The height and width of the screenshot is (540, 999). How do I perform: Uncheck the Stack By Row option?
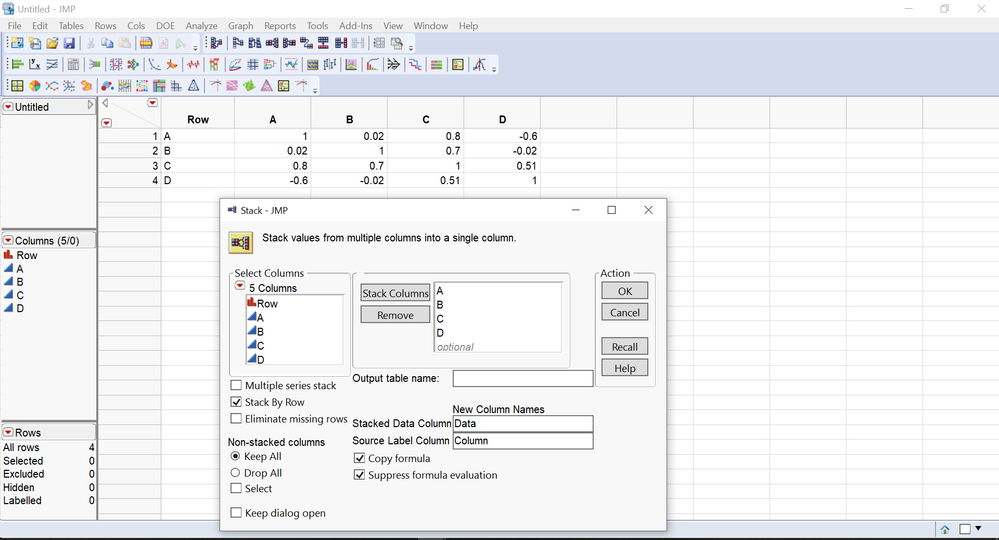[x=236, y=402]
